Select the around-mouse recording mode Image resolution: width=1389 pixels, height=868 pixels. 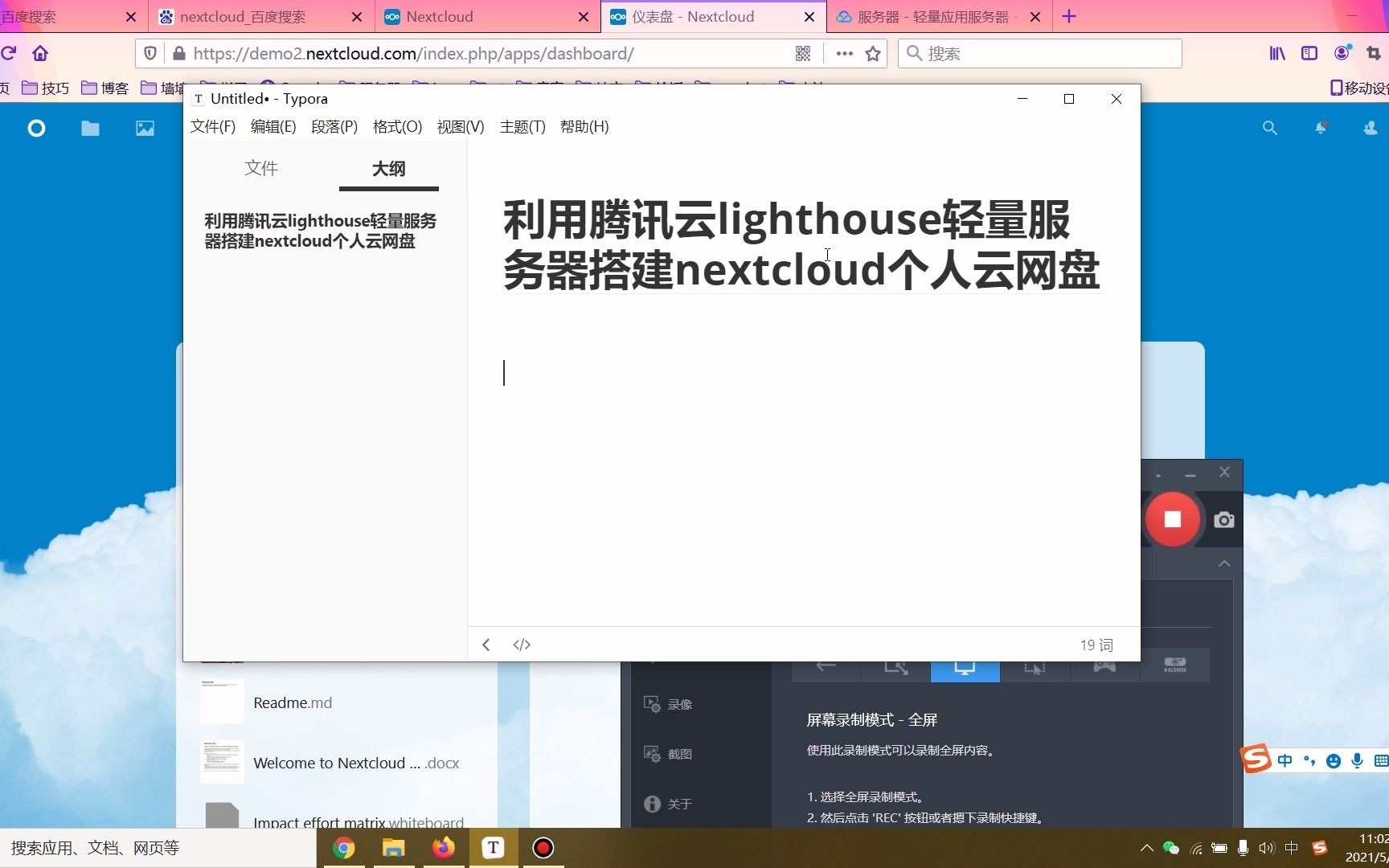pos(1035,667)
